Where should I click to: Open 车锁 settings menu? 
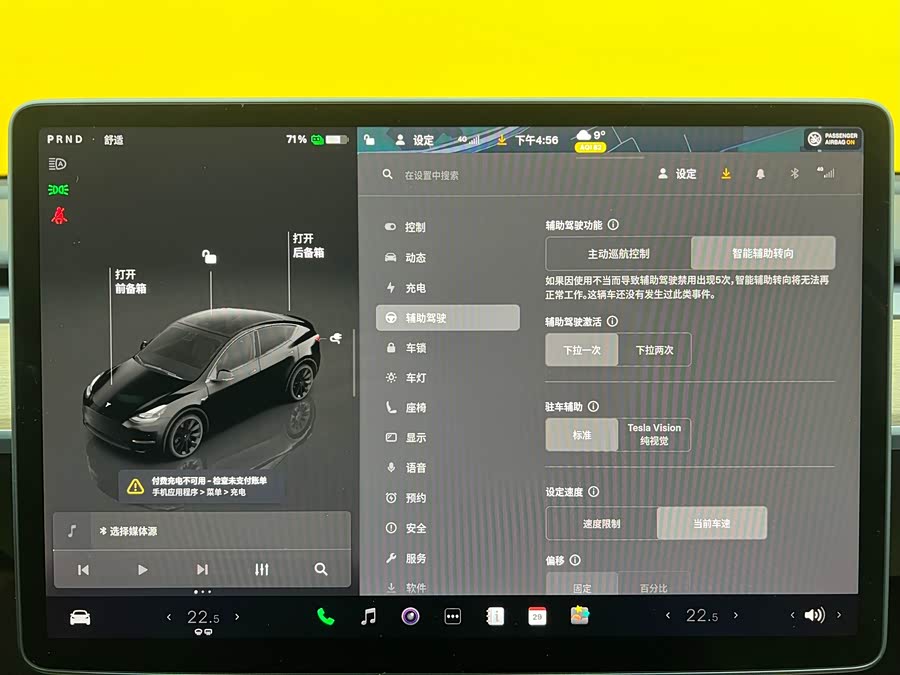point(448,348)
